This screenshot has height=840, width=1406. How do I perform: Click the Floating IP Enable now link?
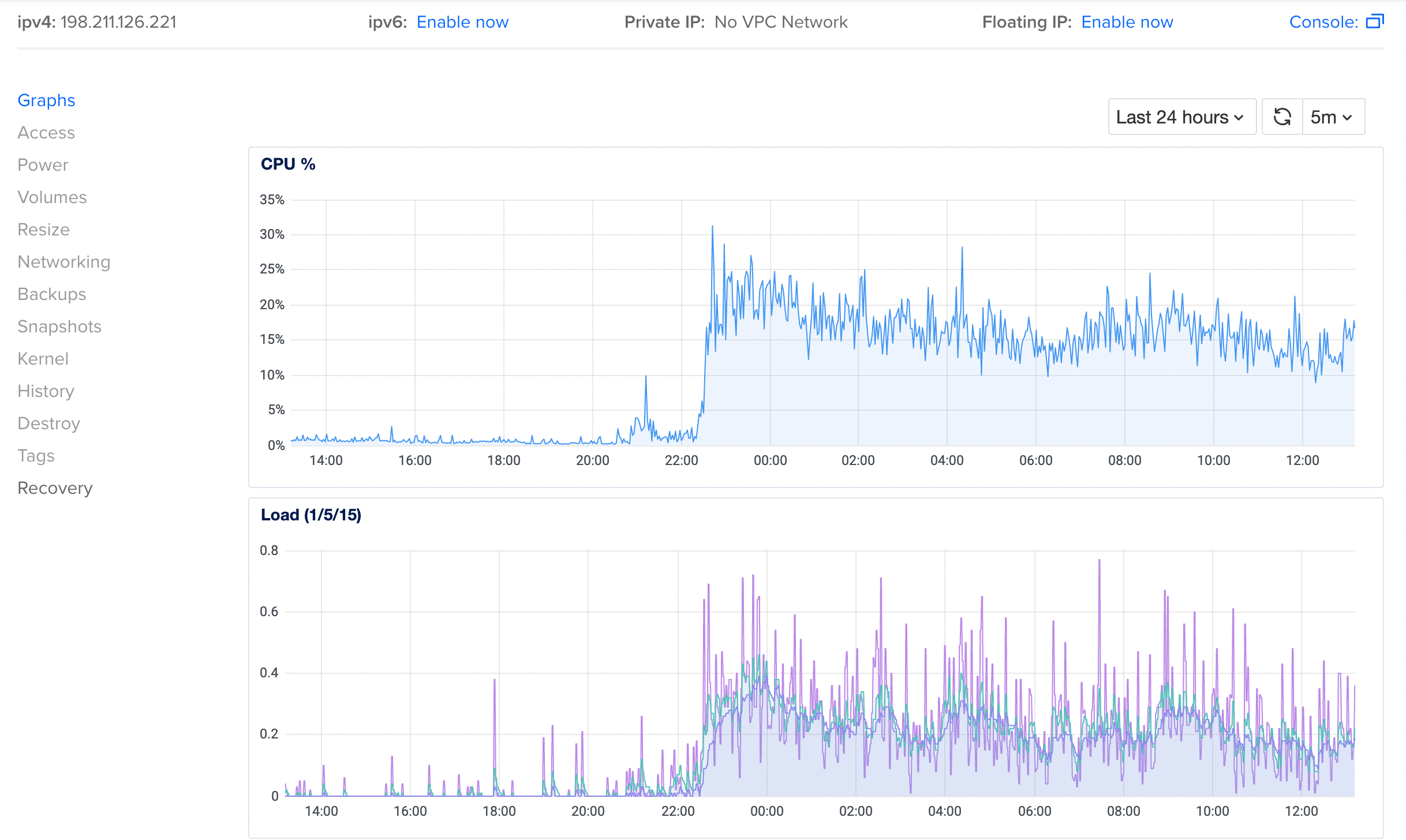click(x=1127, y=22)
